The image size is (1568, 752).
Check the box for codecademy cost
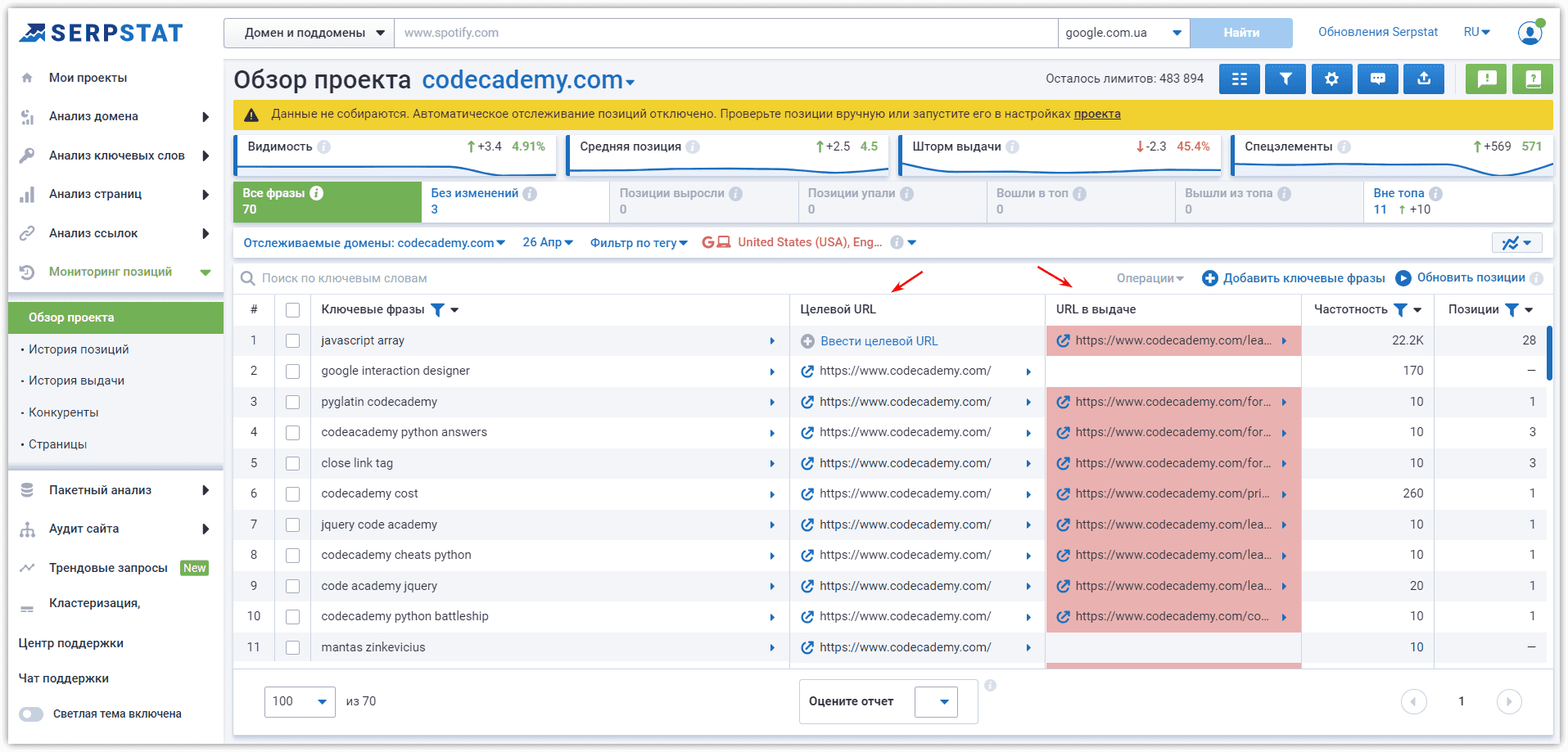tap(292, 494)
